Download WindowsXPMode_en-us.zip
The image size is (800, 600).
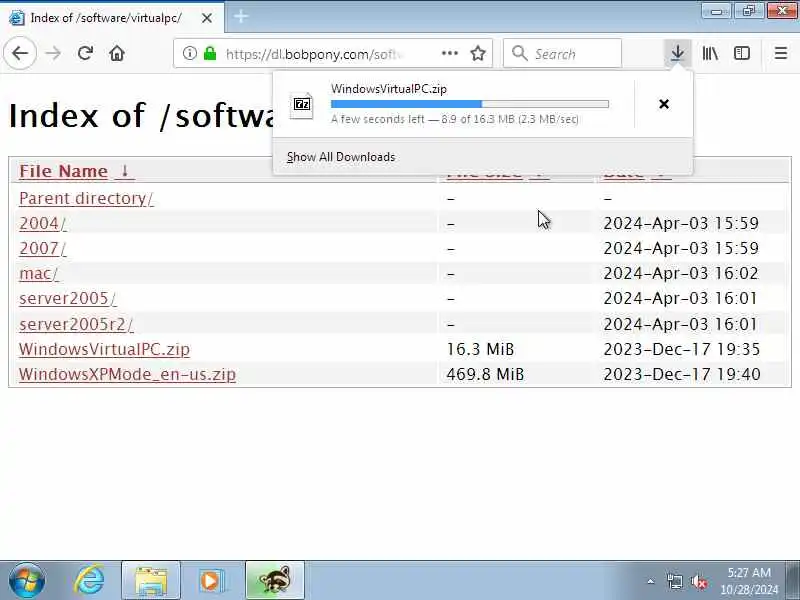(127, 374)
